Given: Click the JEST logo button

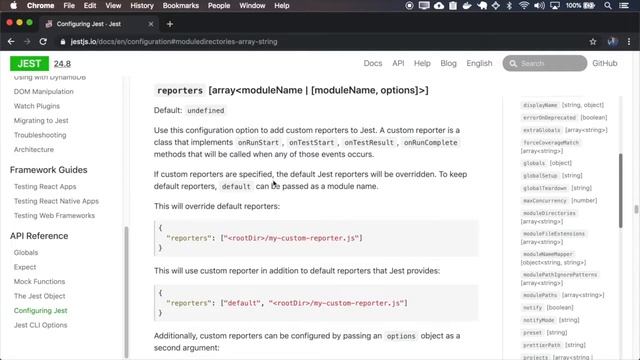Looking at the screenshot, I should (x=29, y=64).
